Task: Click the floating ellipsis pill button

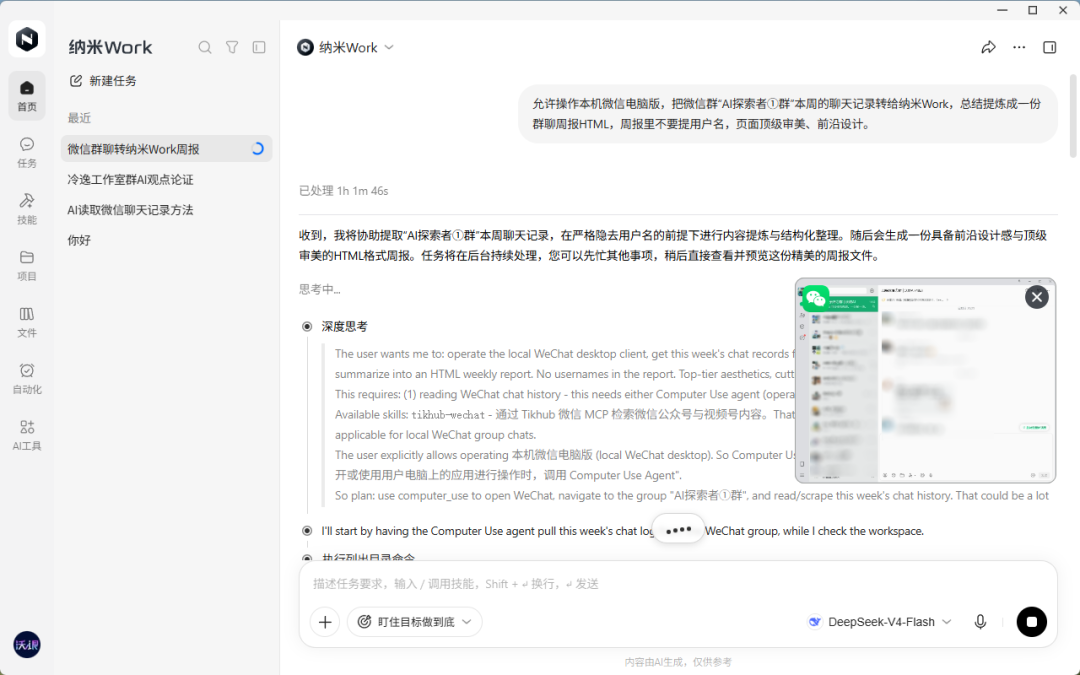Action: (678, 530)
